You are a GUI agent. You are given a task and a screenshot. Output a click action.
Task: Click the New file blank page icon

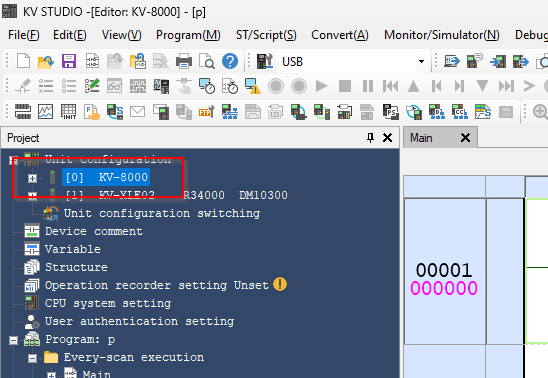tap(23, 61)
